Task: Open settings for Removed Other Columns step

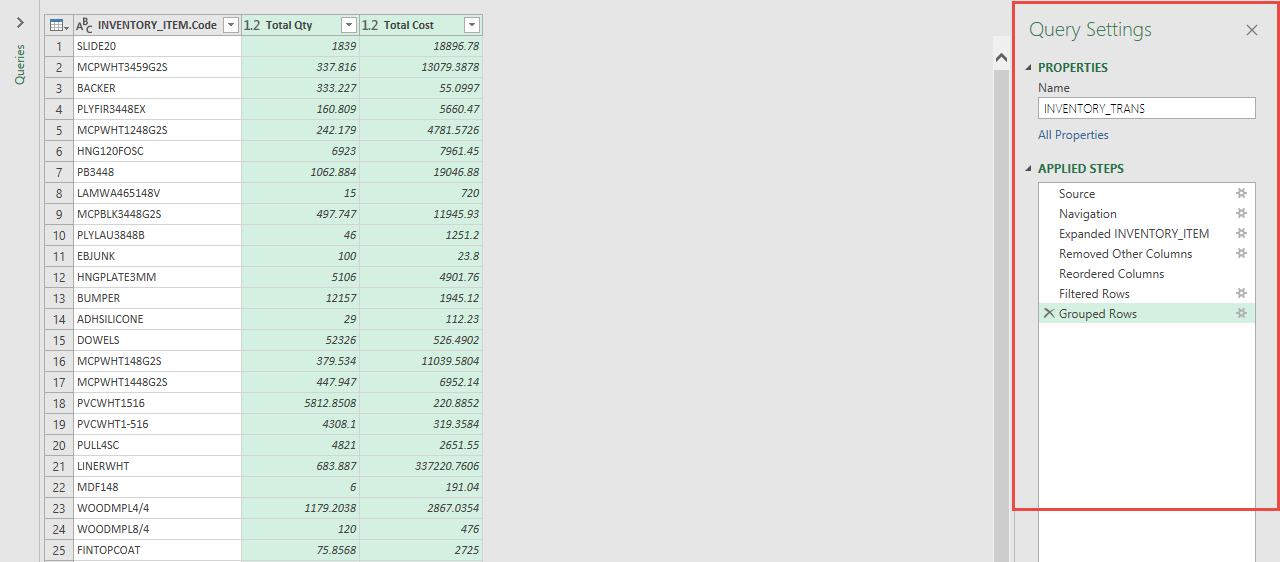Action: pyautogui.click(x=1241, y=254)
